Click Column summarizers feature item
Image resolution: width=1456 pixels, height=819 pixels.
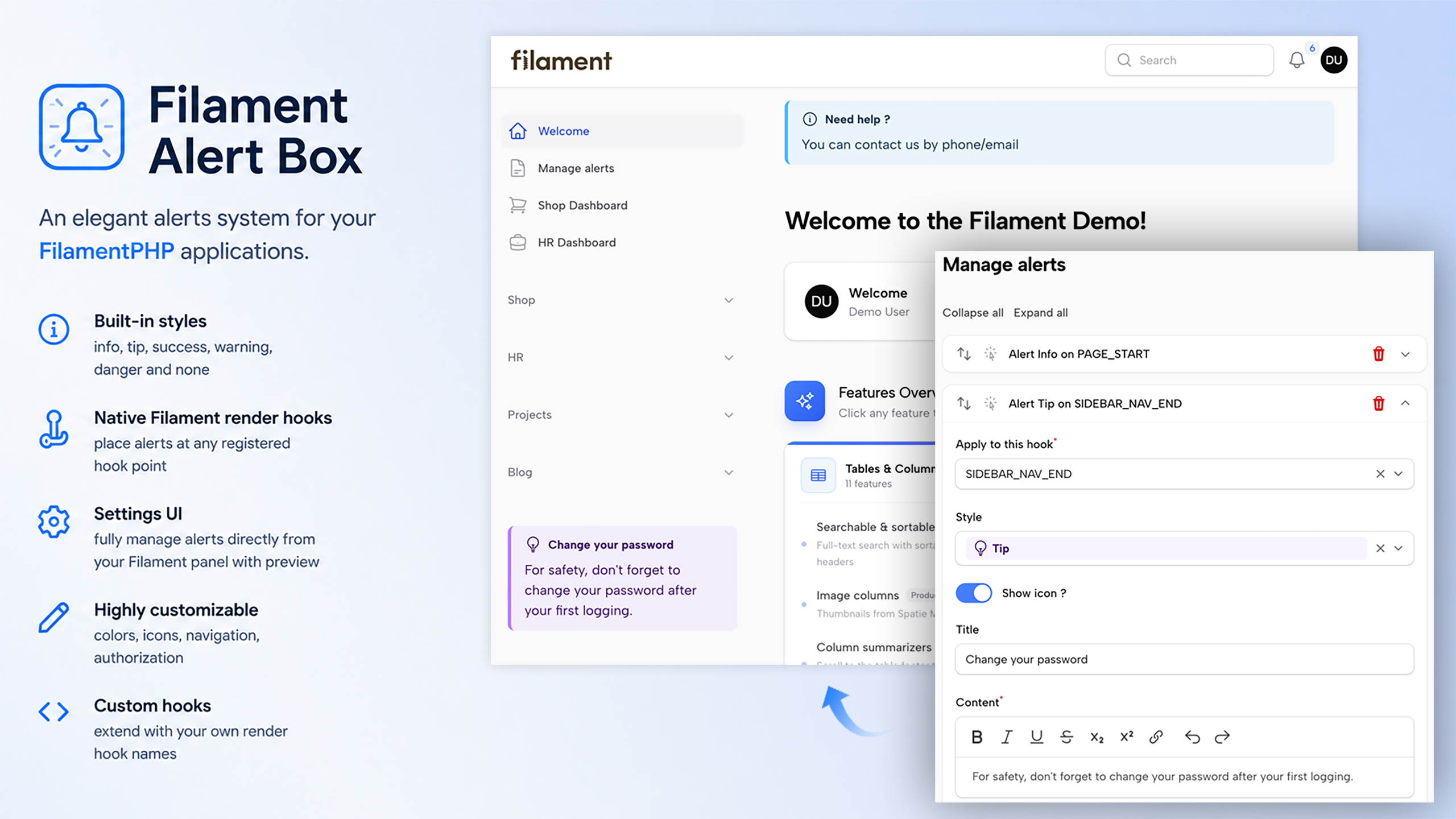point(874,647)
